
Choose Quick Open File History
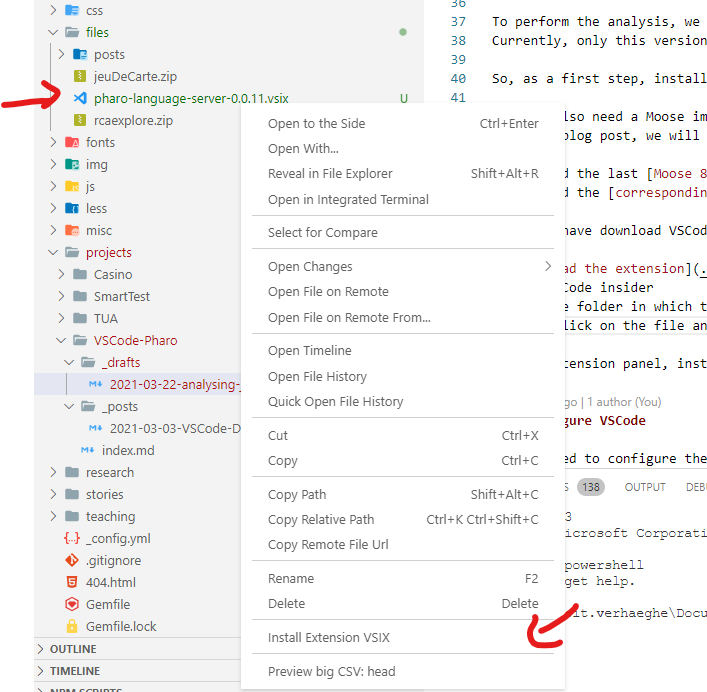tap(403, 401)
